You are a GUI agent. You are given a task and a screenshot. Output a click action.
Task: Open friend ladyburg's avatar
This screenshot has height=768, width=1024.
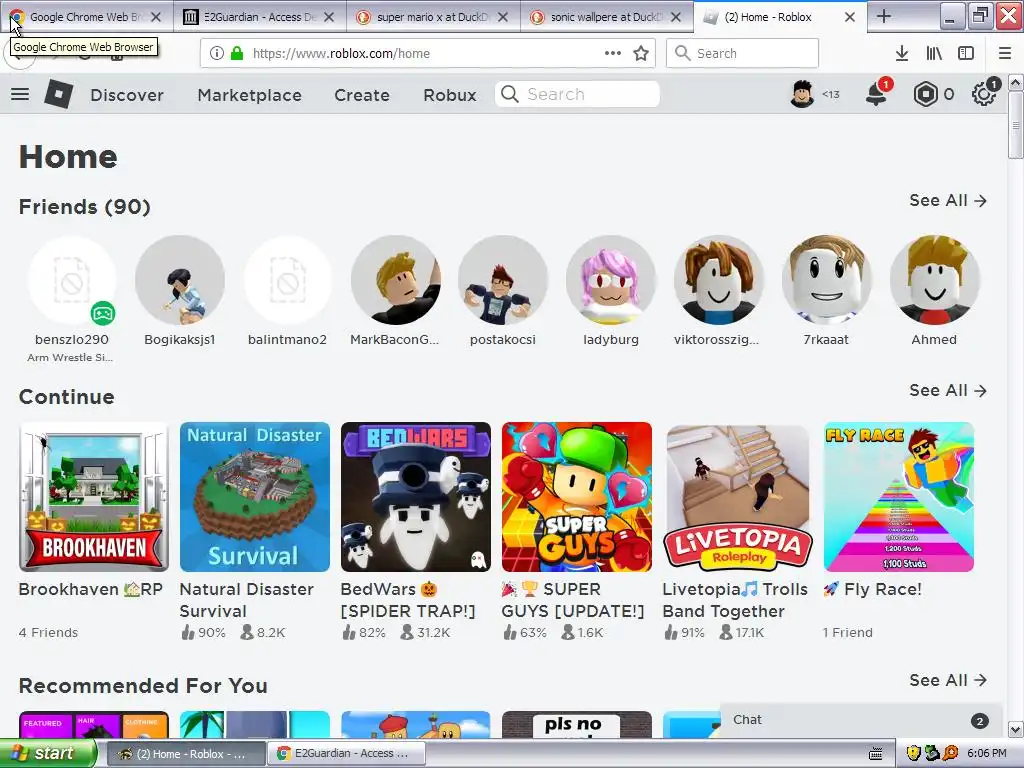pyautogui.click(x=611, y=280)
